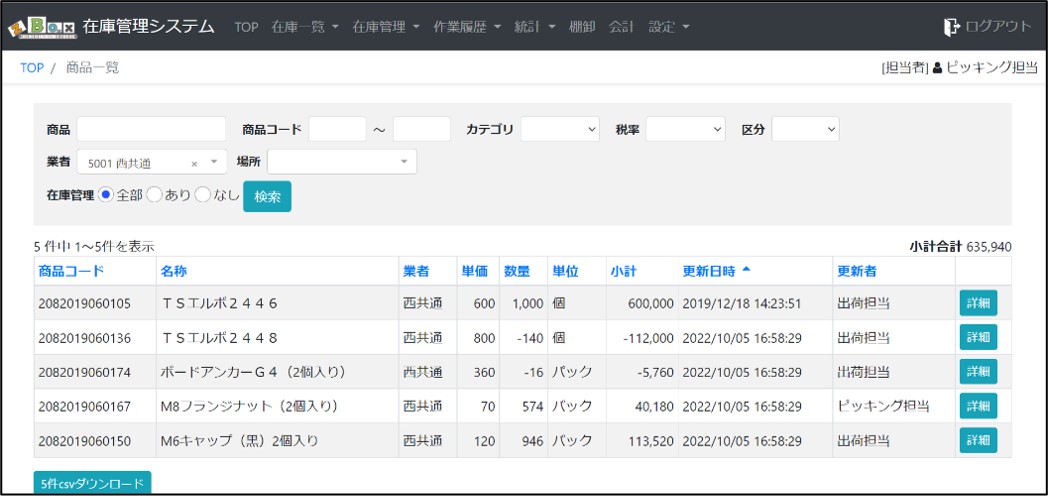
Task: Expand the 場所 location combo box
Action: (x=342, y=162)
